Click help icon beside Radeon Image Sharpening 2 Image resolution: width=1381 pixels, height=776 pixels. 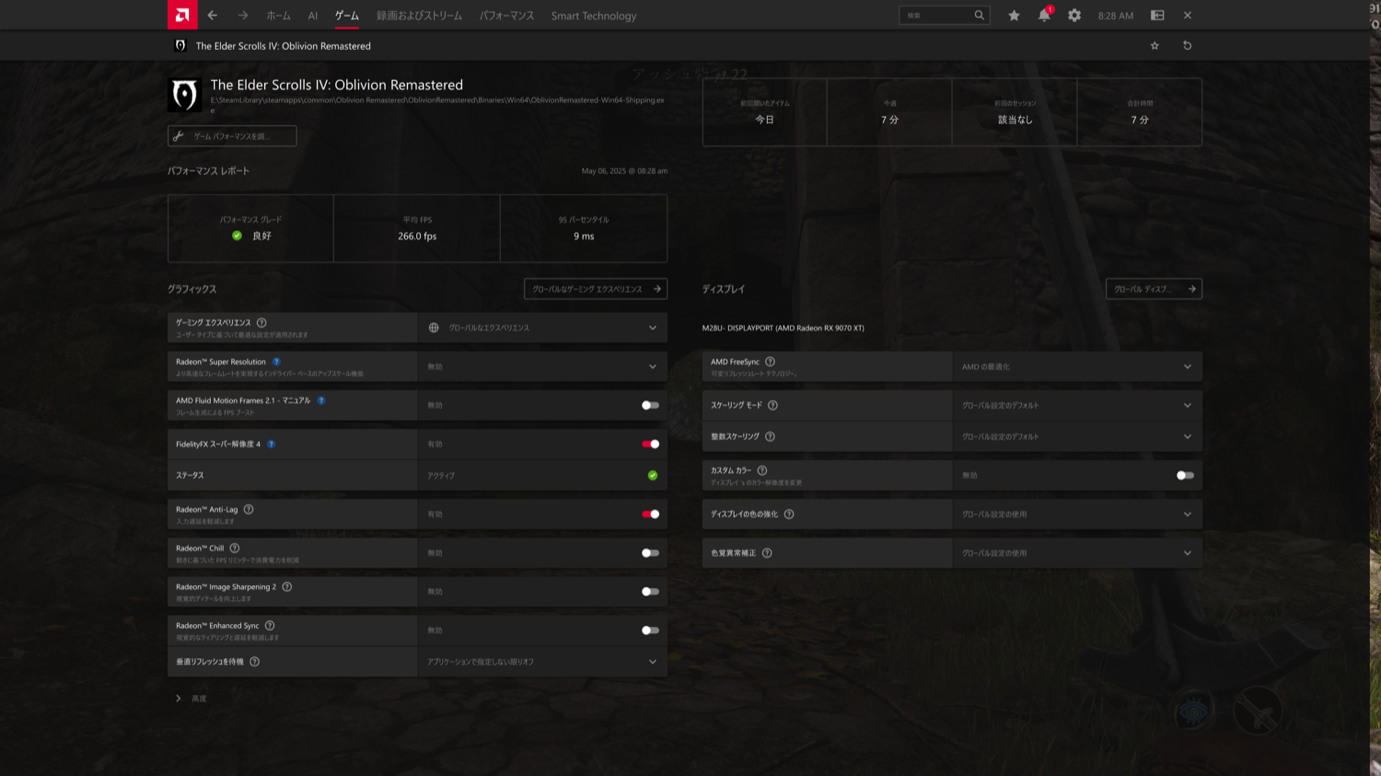click(287, 587)
